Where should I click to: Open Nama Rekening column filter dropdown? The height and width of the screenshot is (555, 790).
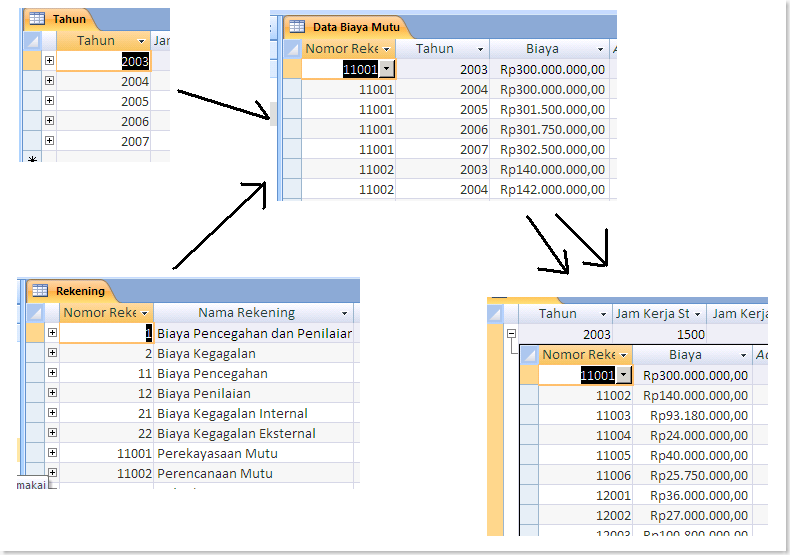point(345,313)
